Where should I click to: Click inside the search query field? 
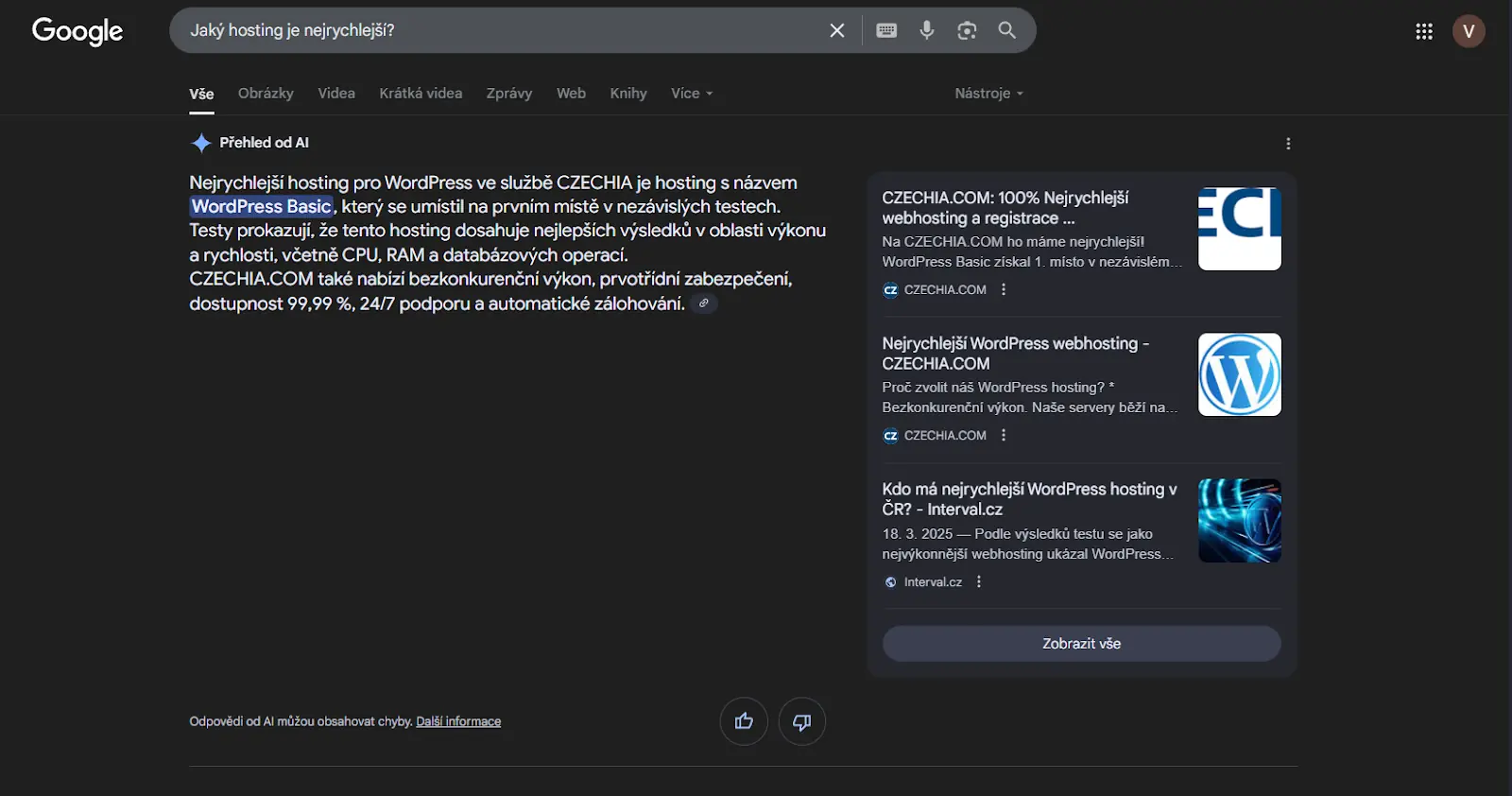click(x=491, y=30)
